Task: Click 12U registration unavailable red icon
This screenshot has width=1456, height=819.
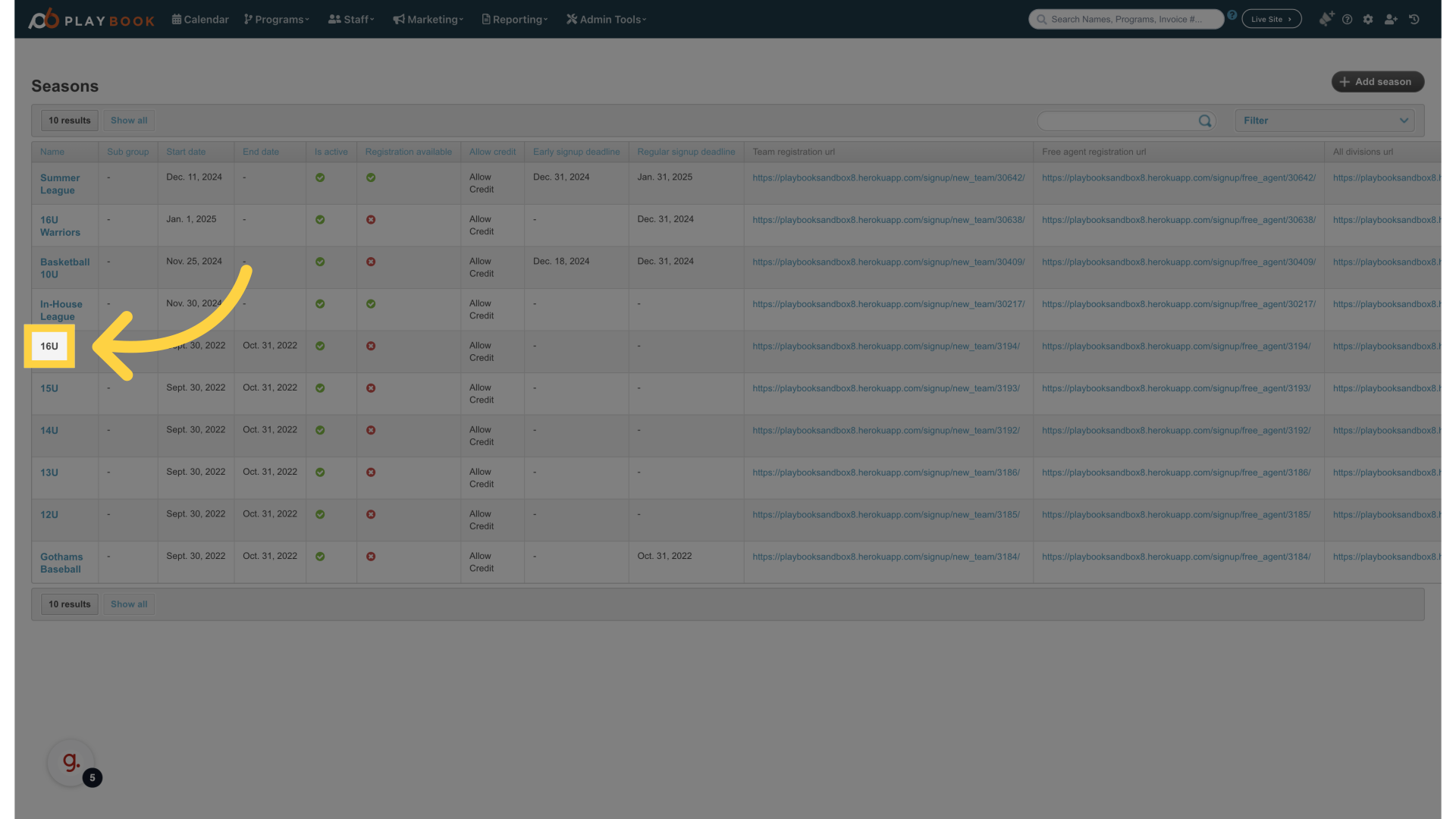Action: tap(371, 514)
